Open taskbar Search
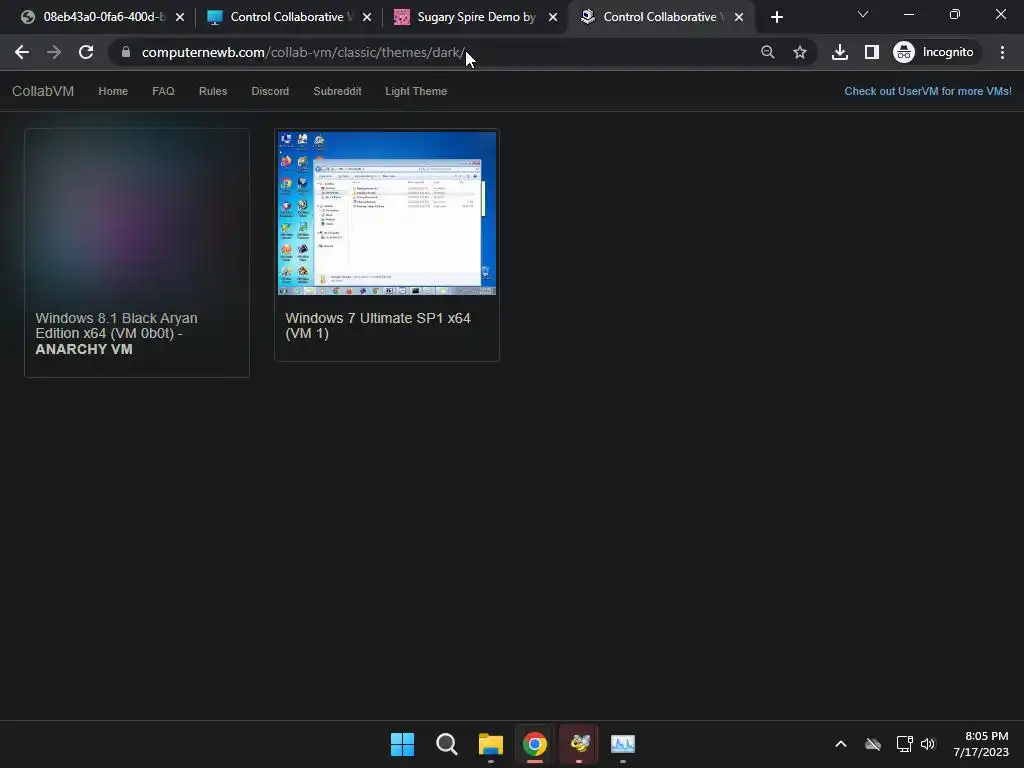Screen dimensions: 1024x768 447,744
